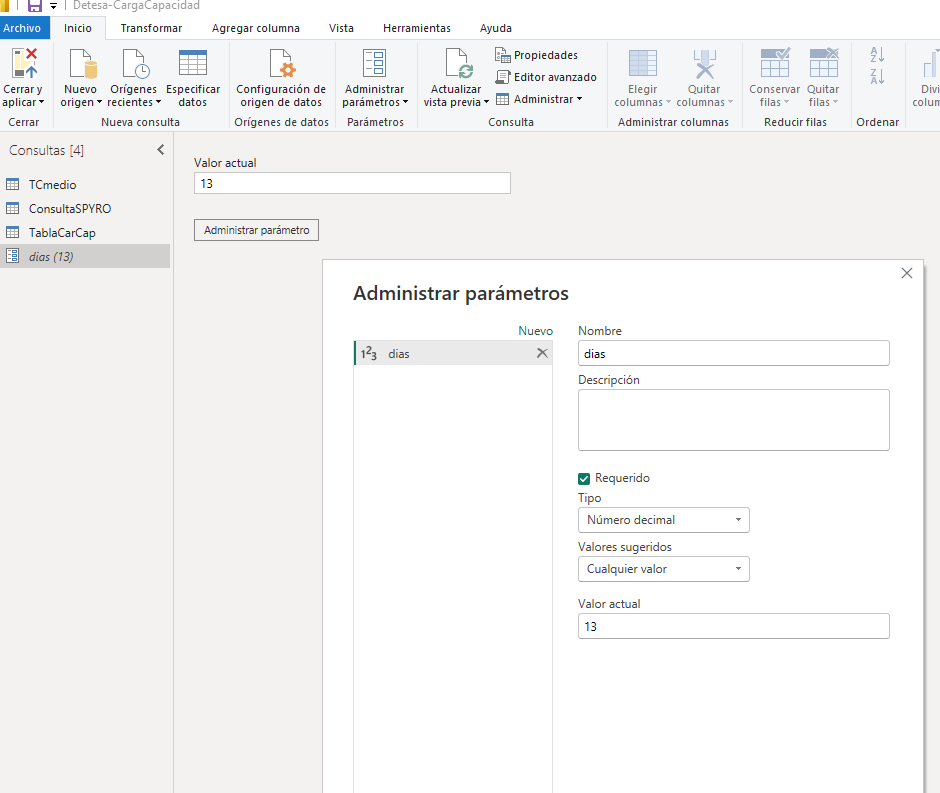Switch to Agregar columna tab
940x793 pixels.
255,28
